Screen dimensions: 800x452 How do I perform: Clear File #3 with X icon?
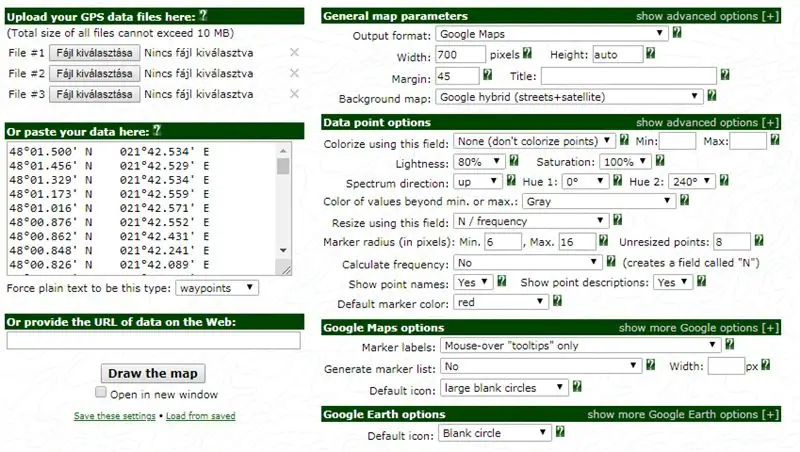[x=294, y=94]
